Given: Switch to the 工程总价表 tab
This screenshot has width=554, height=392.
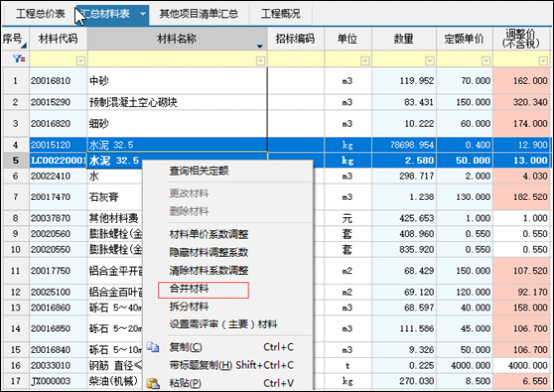Looking at the screenshot, I should tap(40, 14).
